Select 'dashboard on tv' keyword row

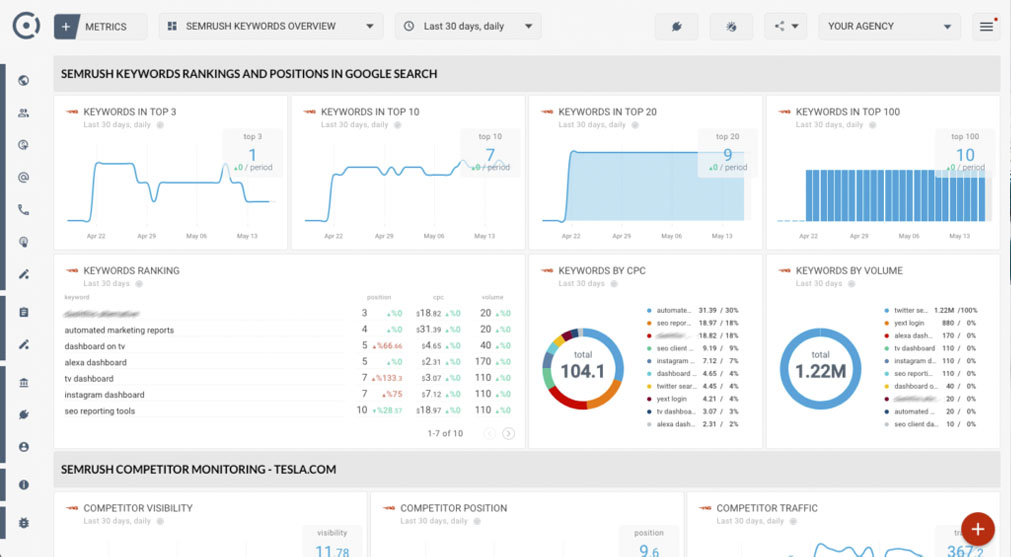(289, 346)
